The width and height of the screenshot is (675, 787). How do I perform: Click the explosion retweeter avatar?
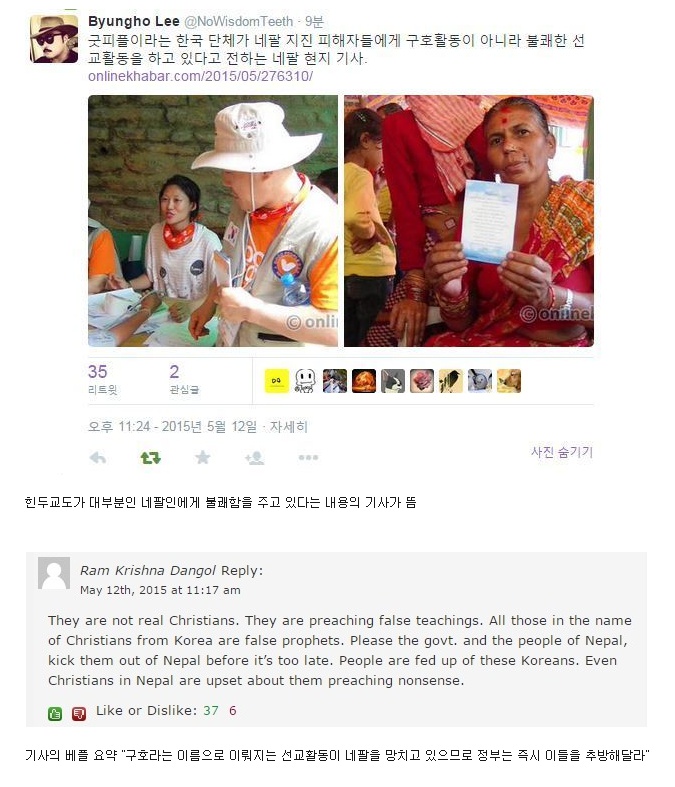point(364,381)
